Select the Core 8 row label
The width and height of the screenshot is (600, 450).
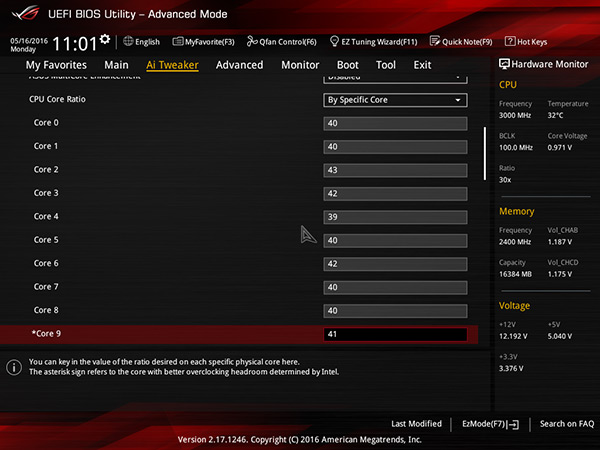tap(46, 310)
